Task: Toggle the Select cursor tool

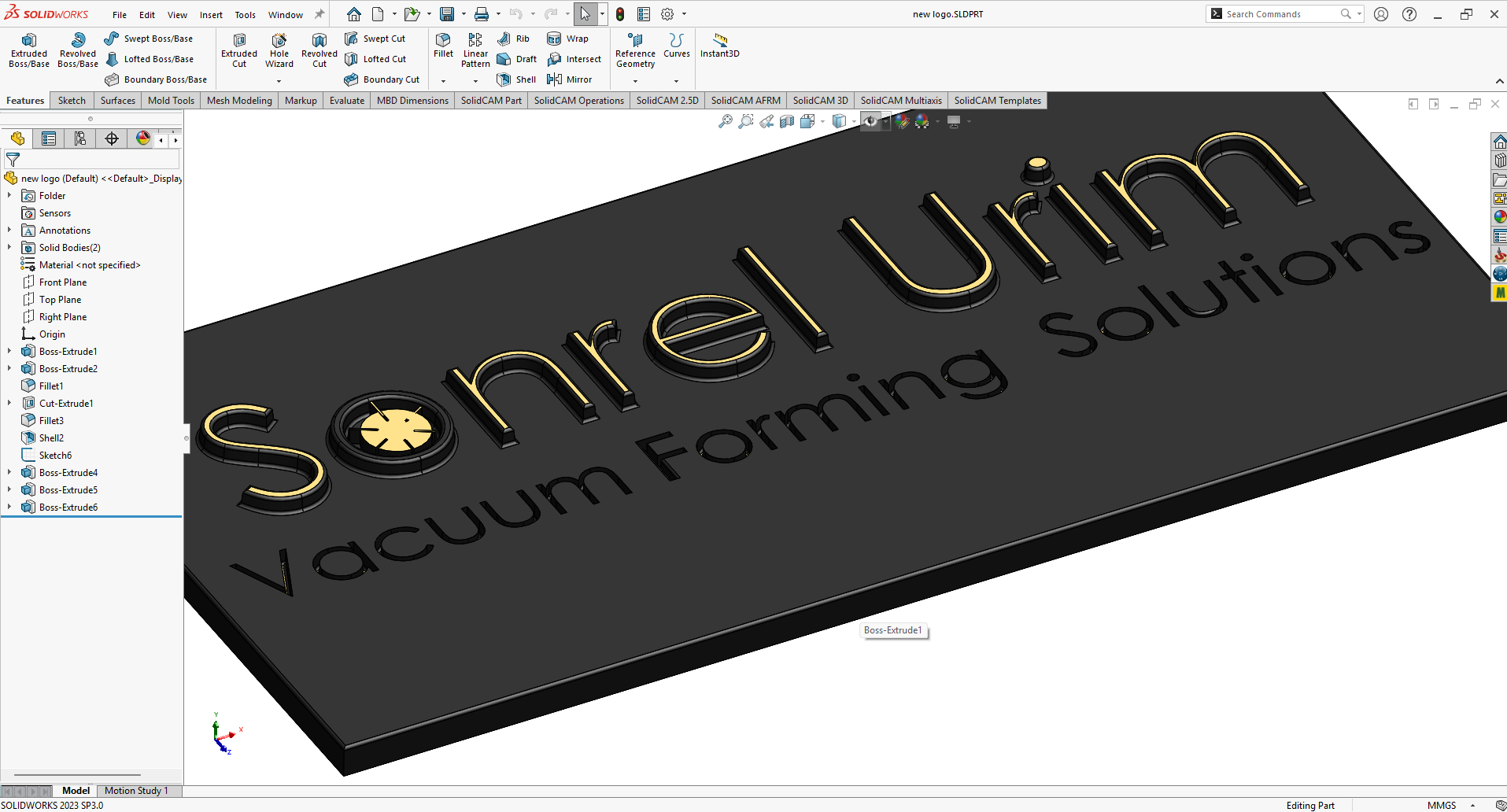Action: pos(585,14)
